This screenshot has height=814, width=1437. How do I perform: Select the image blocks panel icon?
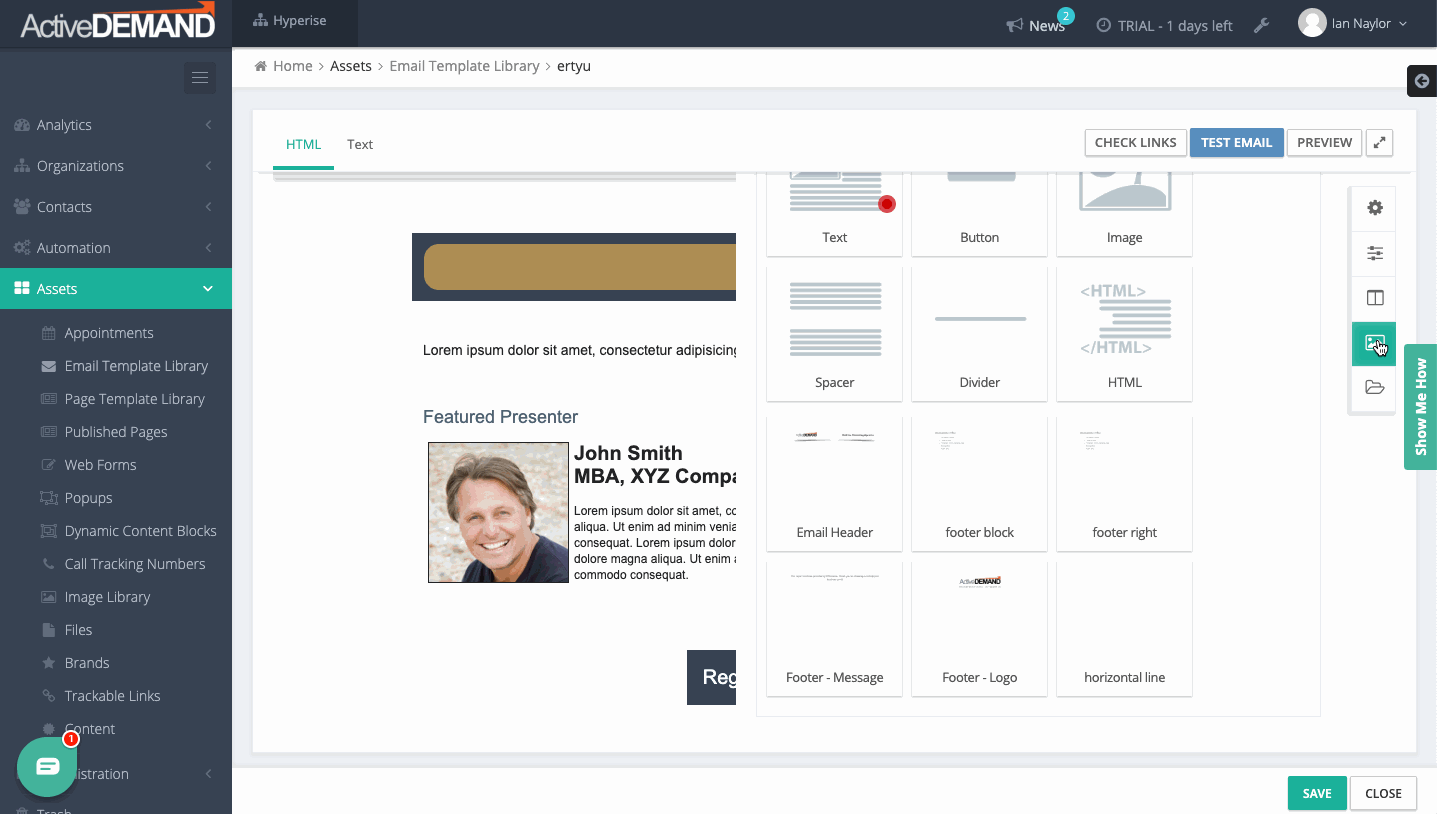[1375, 343]
